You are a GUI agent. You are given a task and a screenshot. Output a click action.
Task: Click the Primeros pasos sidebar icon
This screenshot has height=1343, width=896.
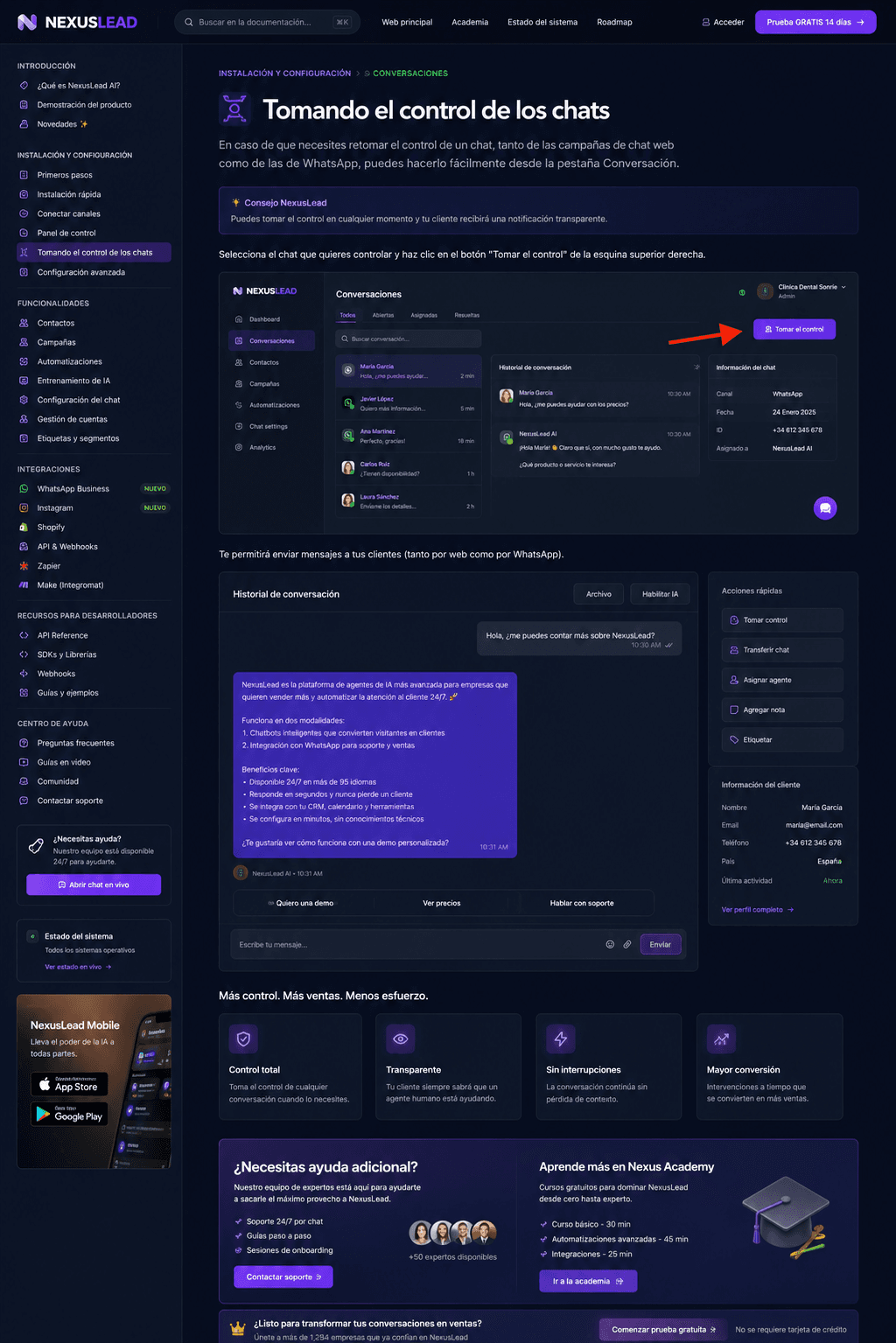click(24, 175)
